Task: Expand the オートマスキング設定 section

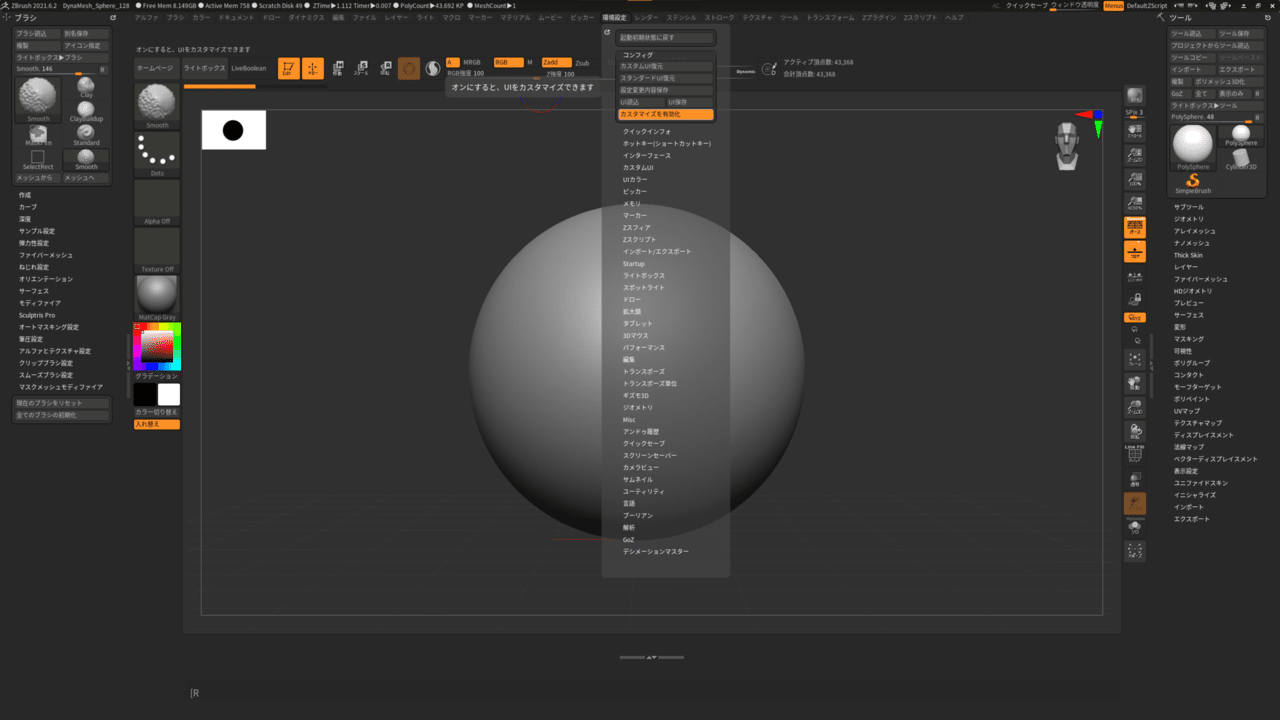Action: (x=48, y=327)
